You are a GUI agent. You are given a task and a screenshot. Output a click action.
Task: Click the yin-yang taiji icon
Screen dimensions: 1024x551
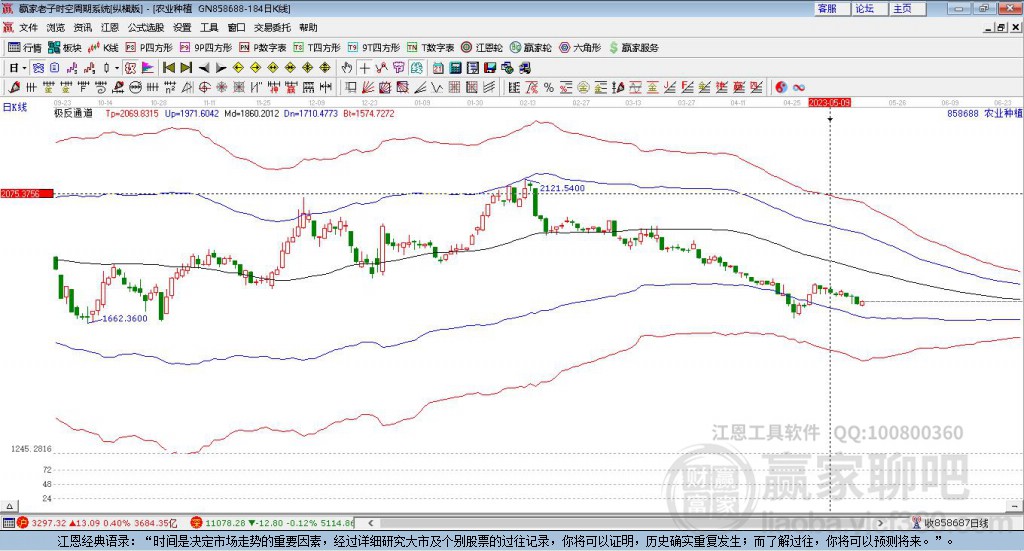pyautogui.click(x=781, y=87)
